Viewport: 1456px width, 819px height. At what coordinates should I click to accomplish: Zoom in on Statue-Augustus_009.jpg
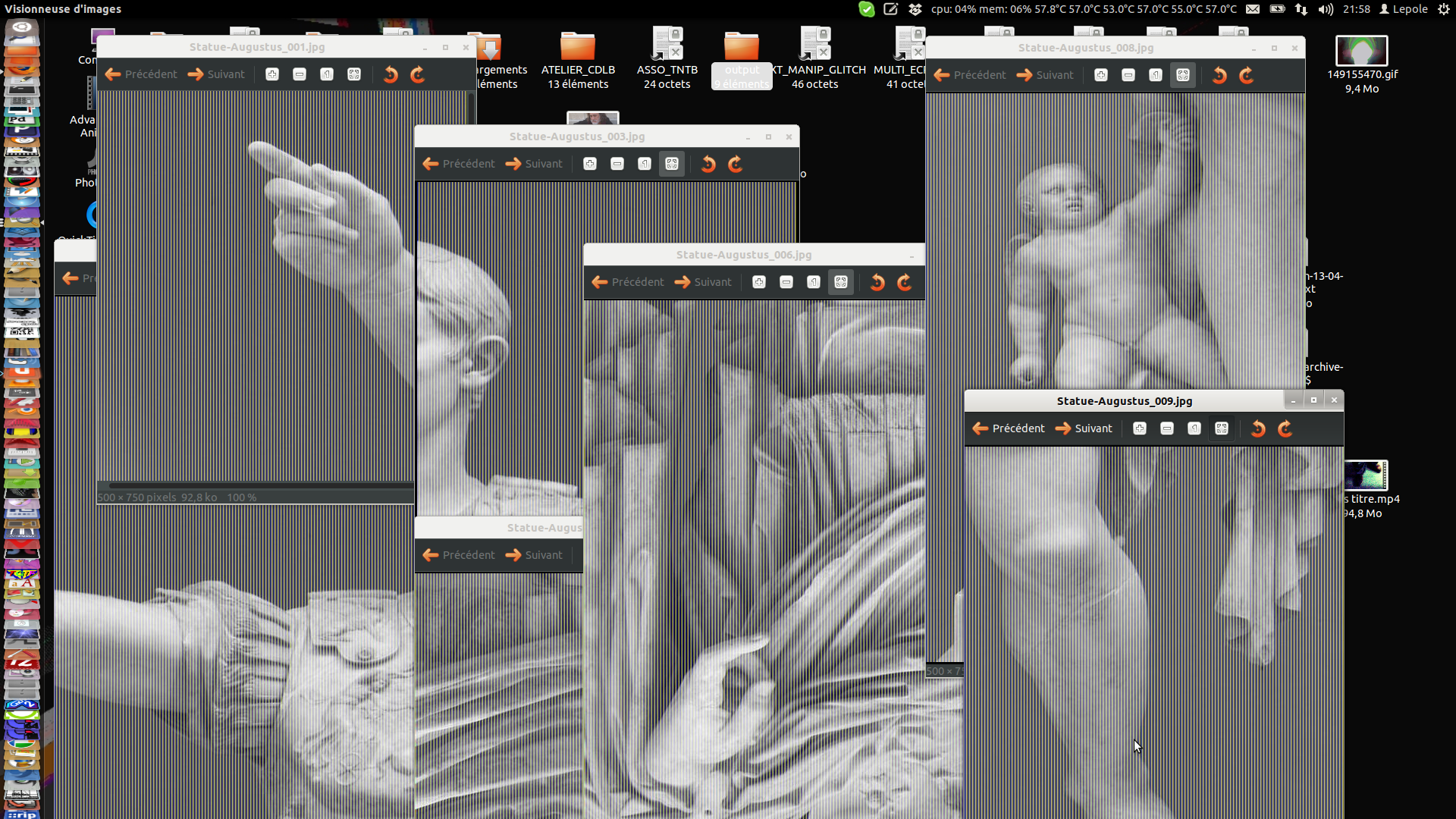pos(1139,428)
